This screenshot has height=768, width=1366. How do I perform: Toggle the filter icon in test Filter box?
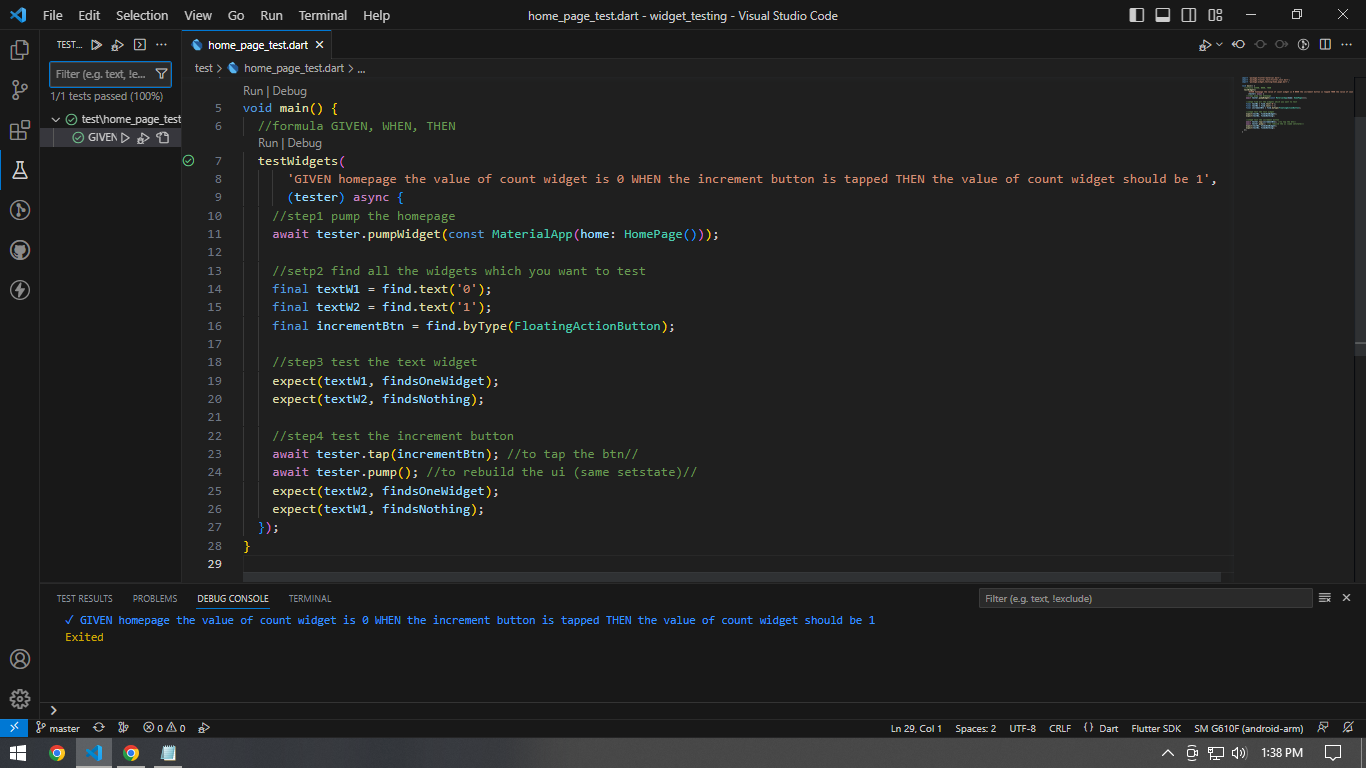pyautogui.click(x=162, y=73)
